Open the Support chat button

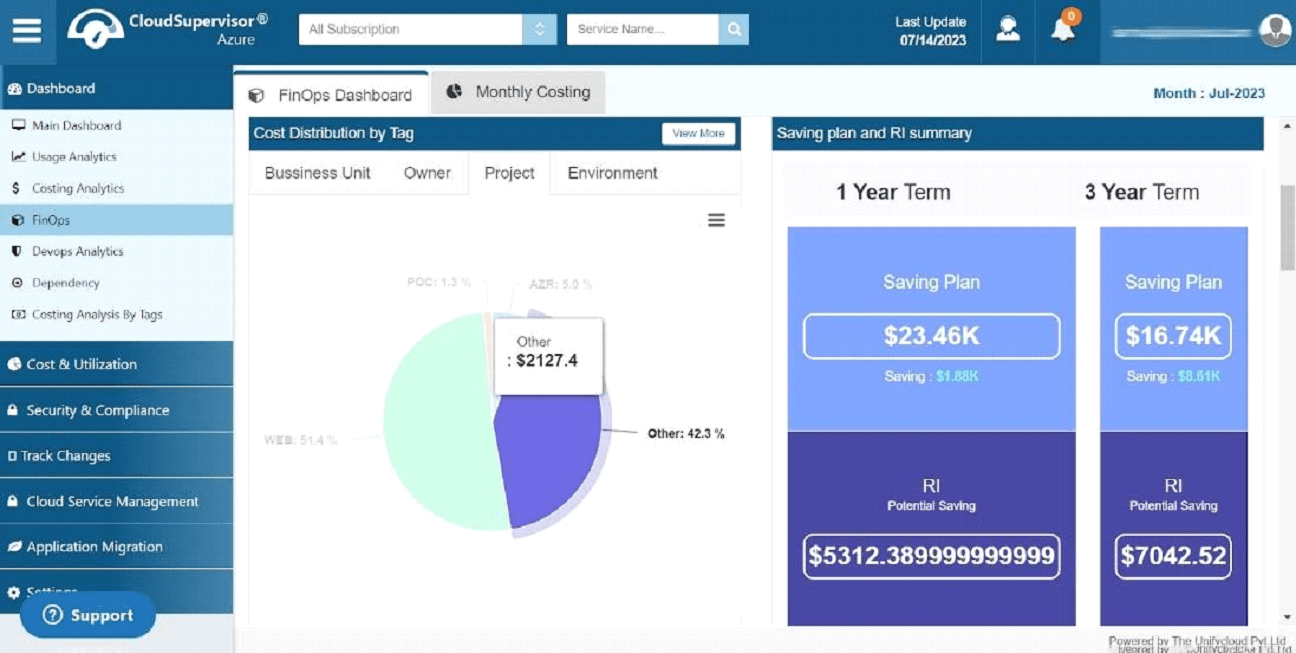pyautogui.click(x=88, y=615)
